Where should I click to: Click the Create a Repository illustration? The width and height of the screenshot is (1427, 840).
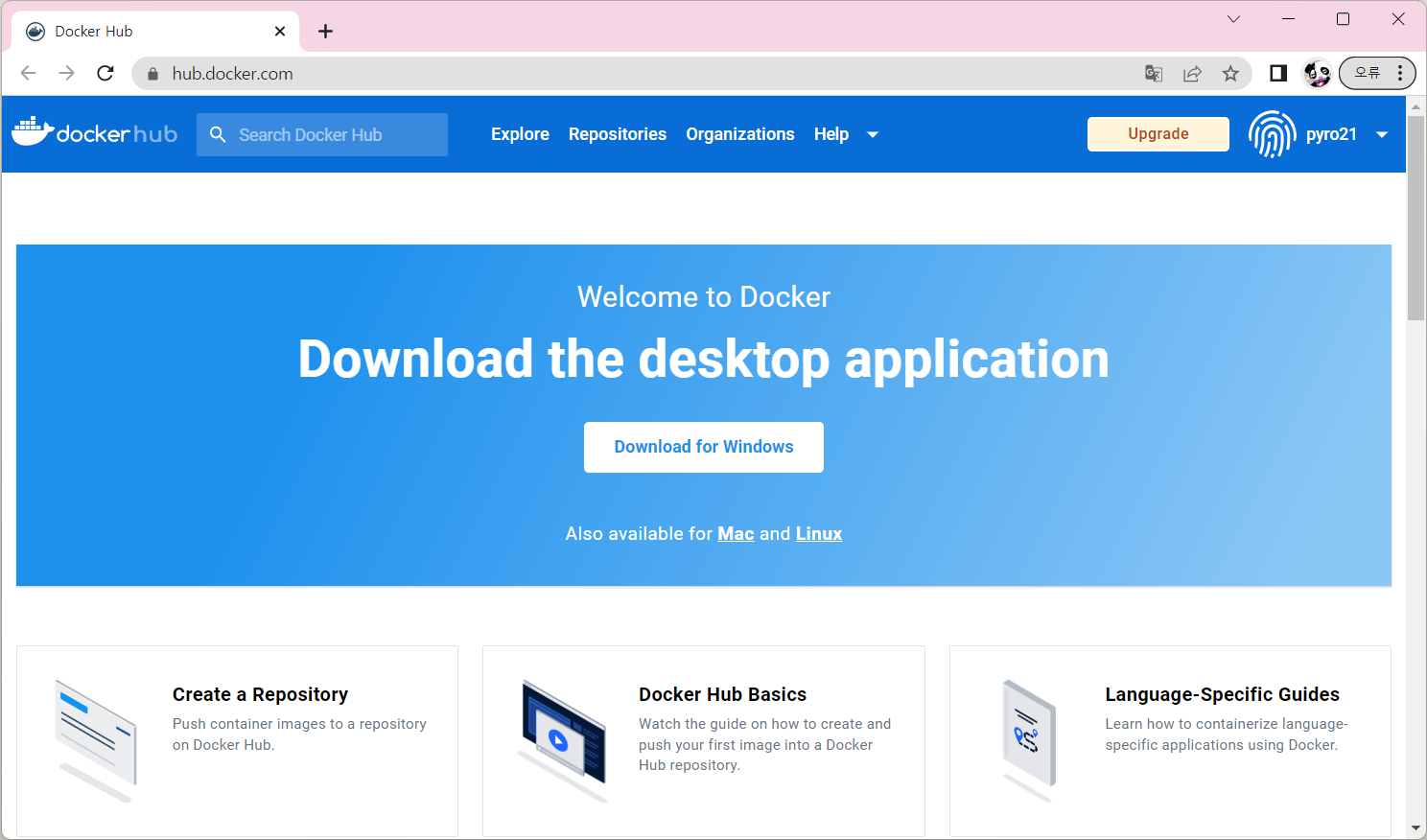tap(96, 740)
